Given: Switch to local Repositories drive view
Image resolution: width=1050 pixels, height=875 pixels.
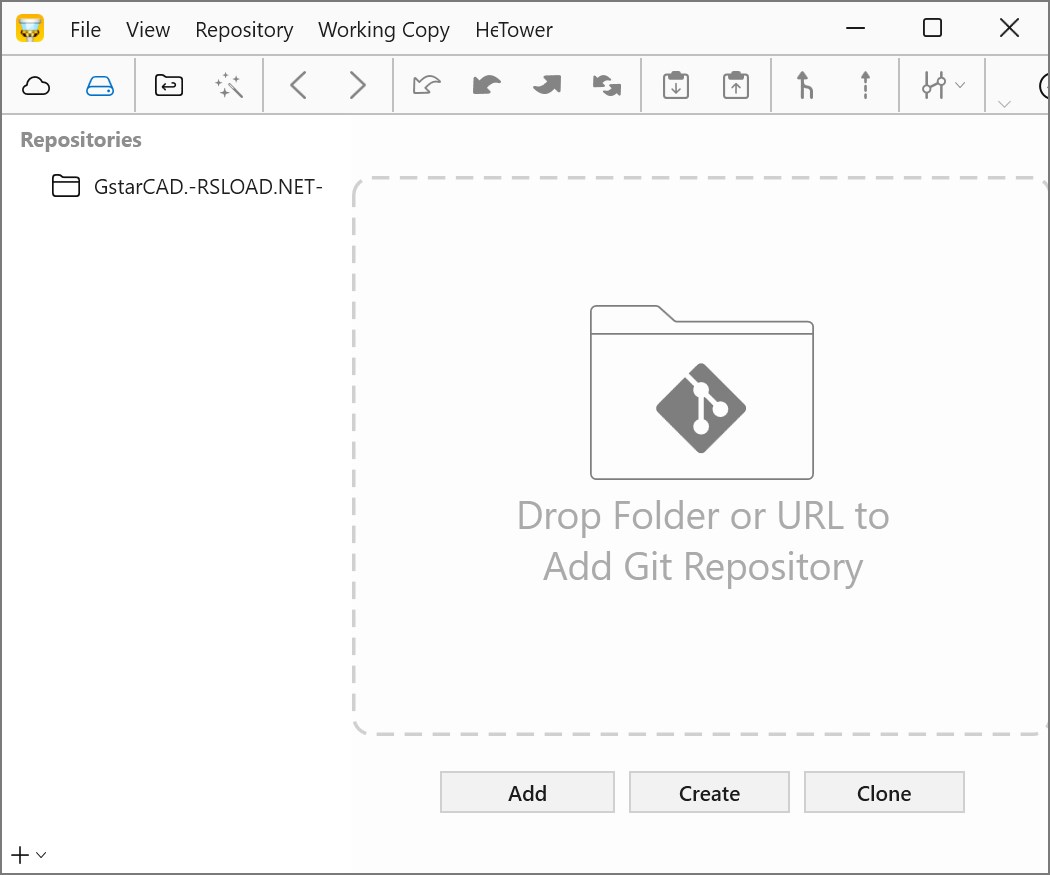Looking at the screenshot, I should coord(100,86).
